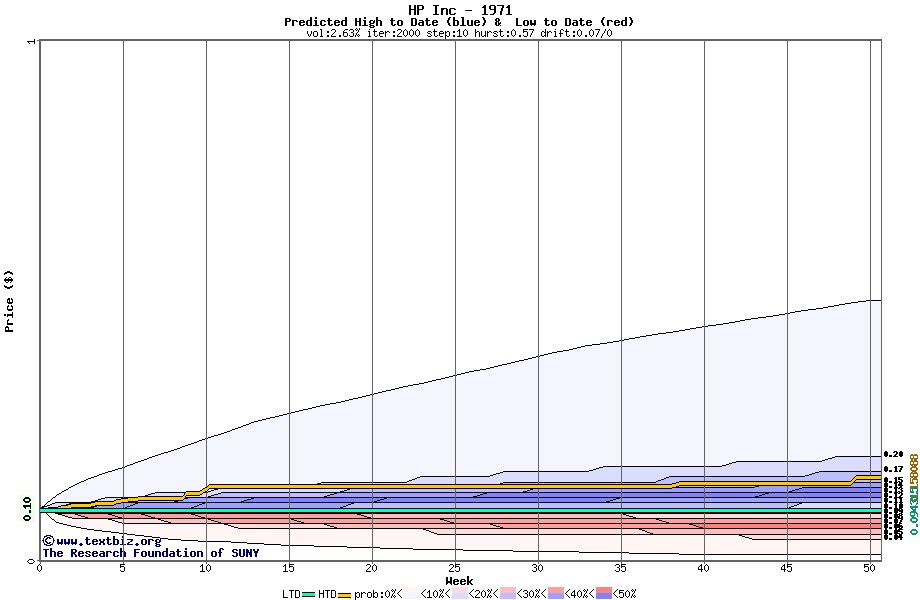This screenshot has width=920, height=600.
Task: Click the legend swatch before <50%
Action: (x=604, y=593)
